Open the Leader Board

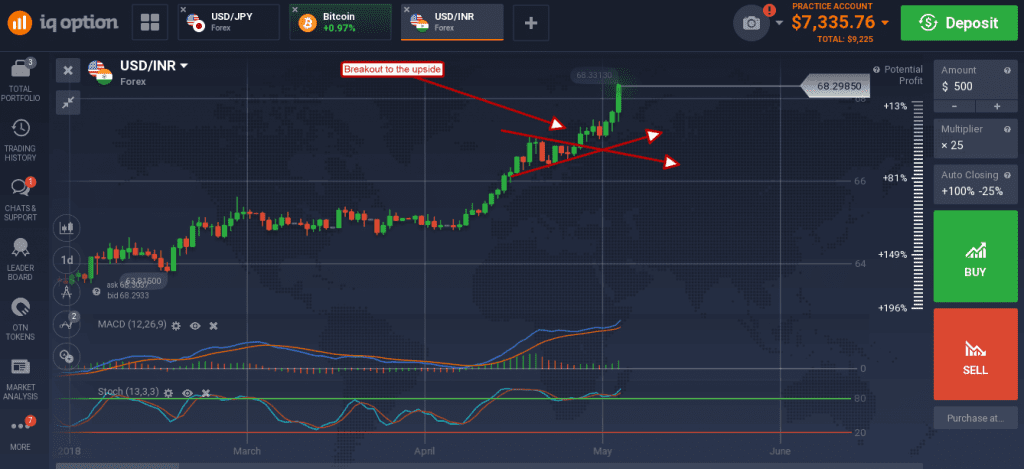coord(22,259)
